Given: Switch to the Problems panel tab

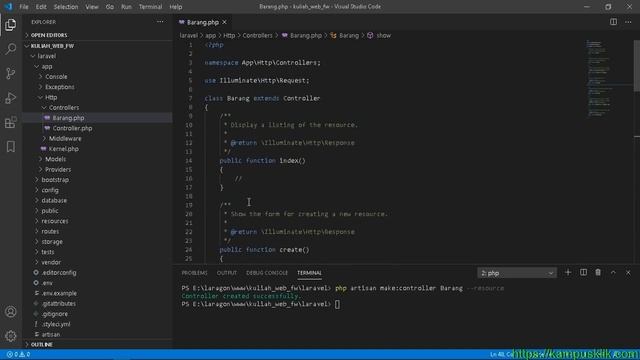Looking at the screenshot, I should (194, 273).
